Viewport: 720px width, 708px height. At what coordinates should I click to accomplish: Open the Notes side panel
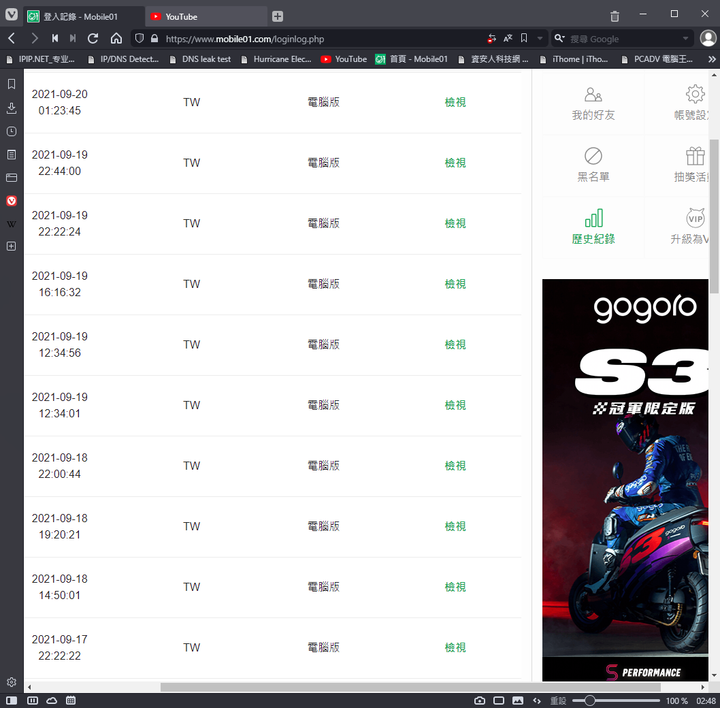point(11,155)
